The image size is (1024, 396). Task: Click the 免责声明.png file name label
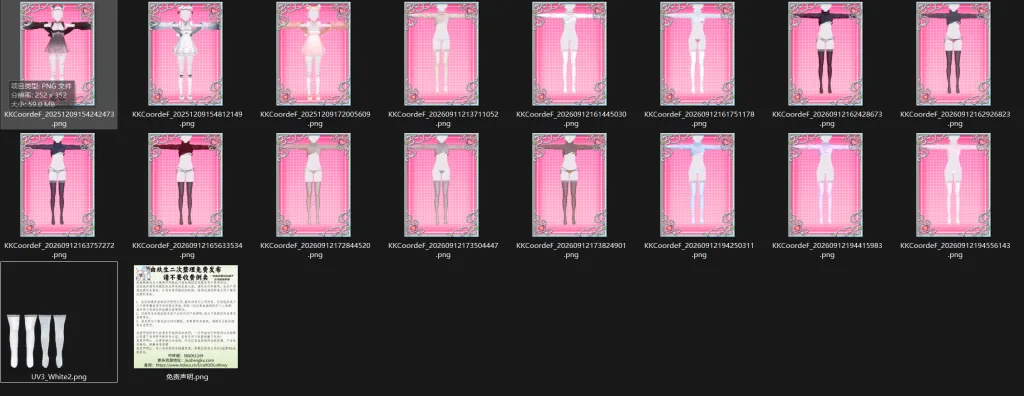pyautogui.click(x=187, y=377)
